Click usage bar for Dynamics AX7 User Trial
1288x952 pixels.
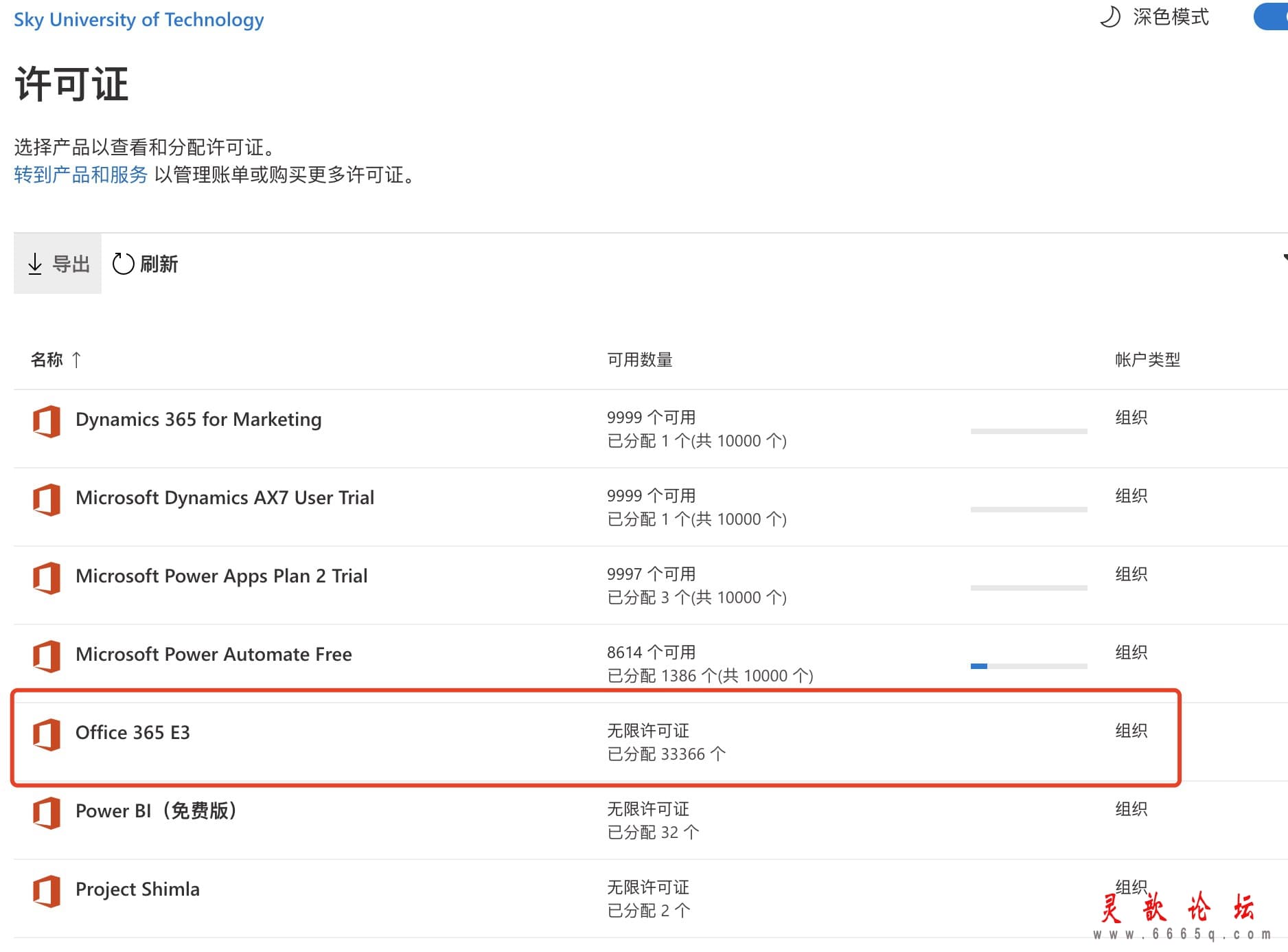(x=1028, y=510)
